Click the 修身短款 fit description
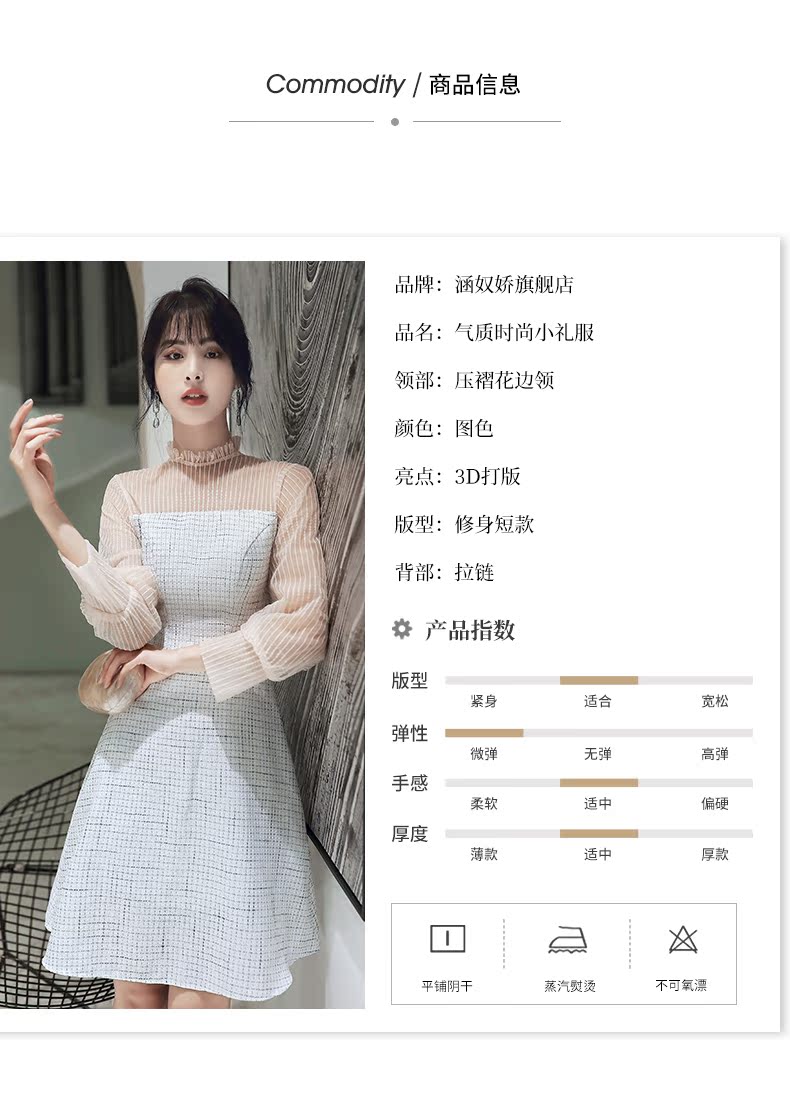This screenshot has width=790, height=1093. [494, 524]
